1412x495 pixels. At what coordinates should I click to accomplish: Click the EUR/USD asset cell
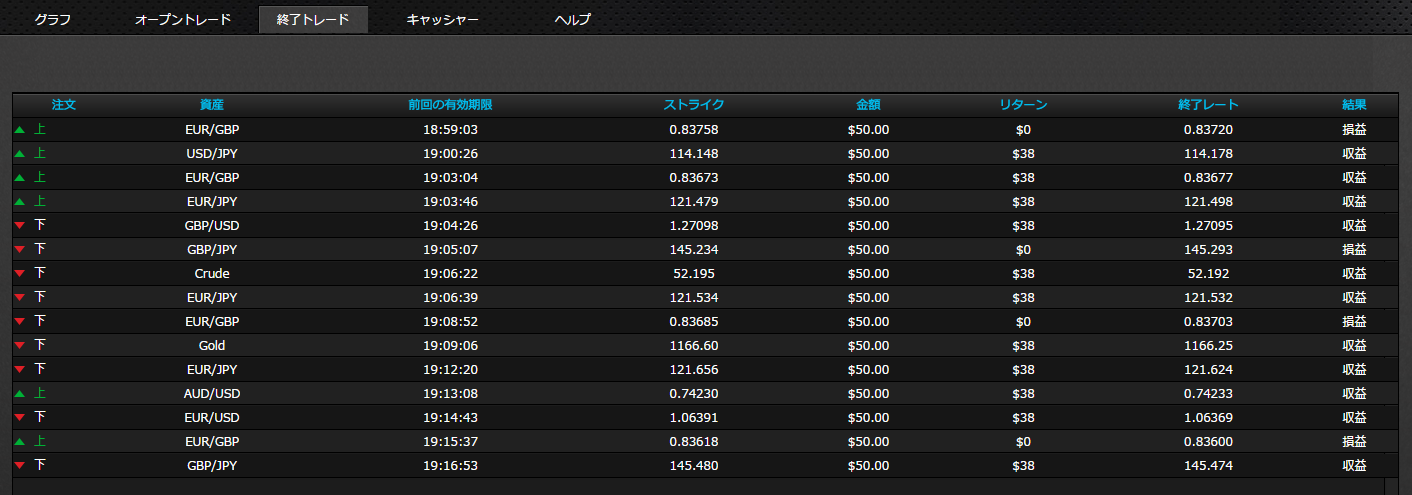tap(212, 418)
